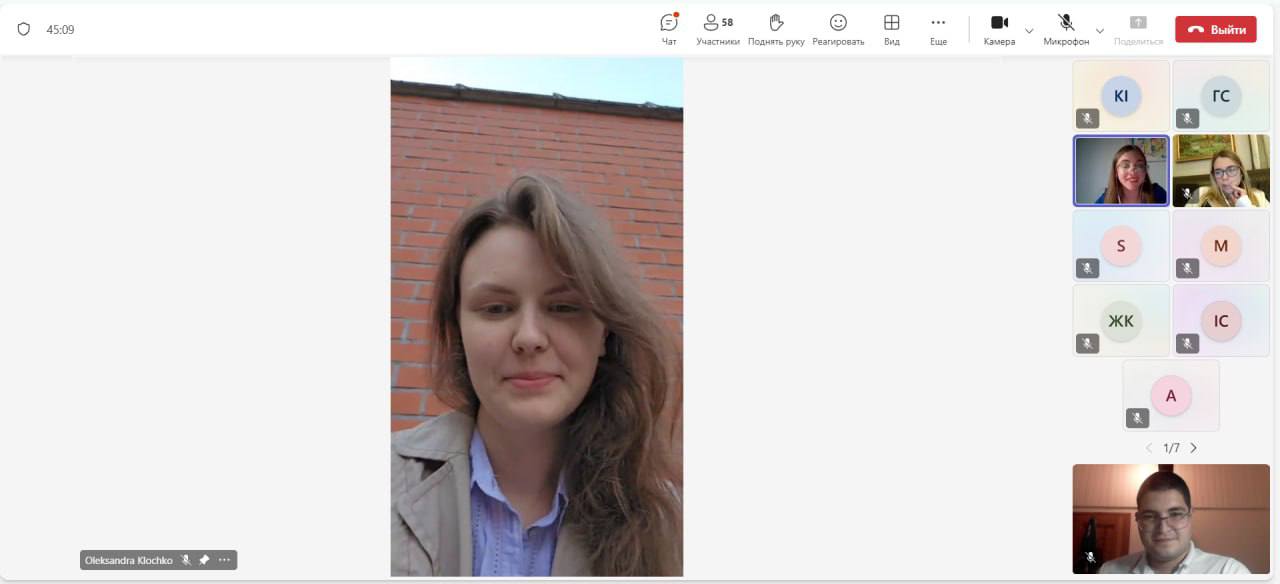Click muted mic icon on IC tile
Screen dimensions: 1280x584
pyautogui.click(x=1187, y=343)
